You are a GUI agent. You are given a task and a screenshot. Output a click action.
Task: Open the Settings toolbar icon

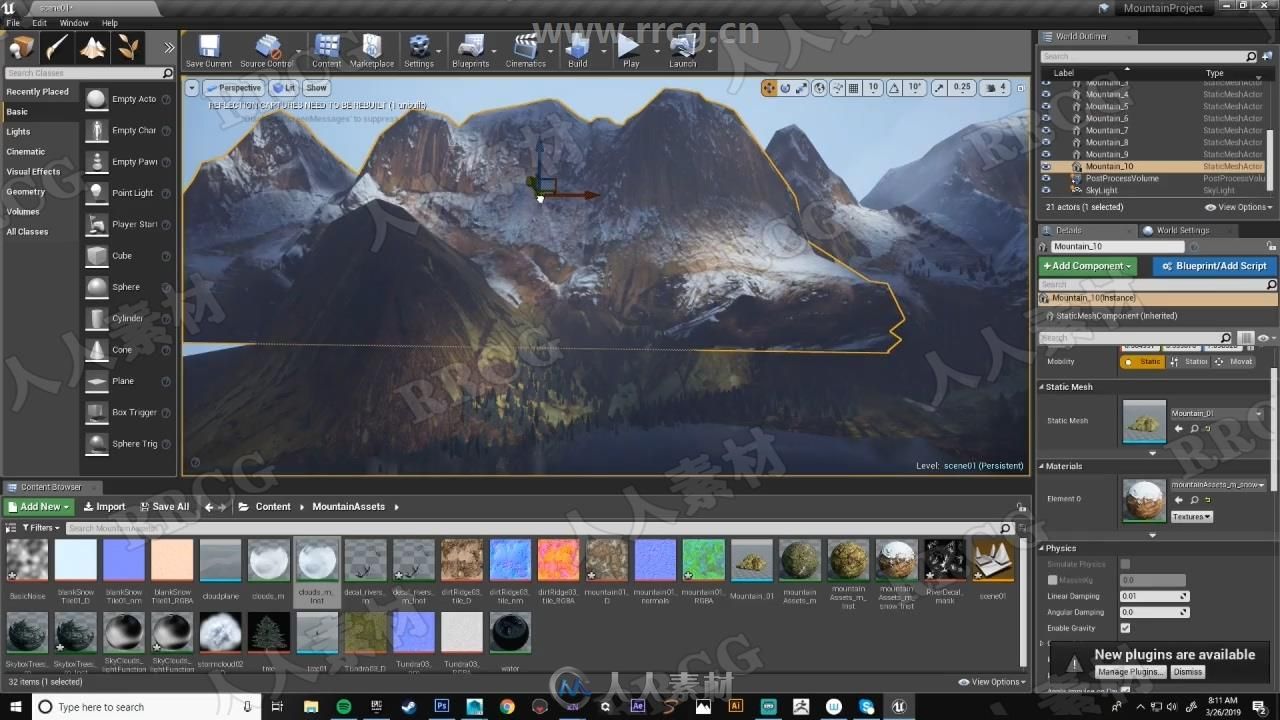pyautogui.click(x=419, y=50)
